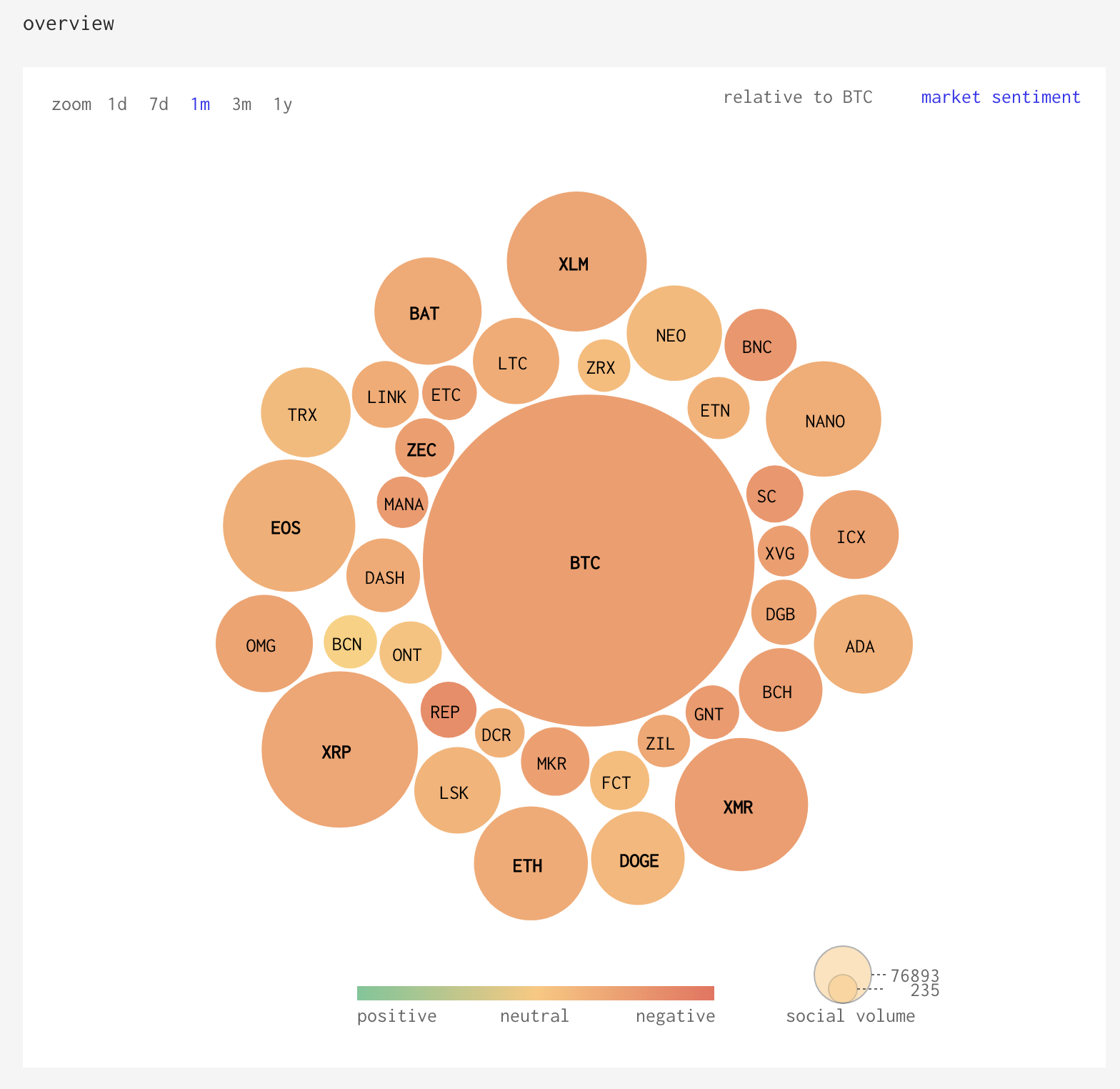Switch zoom range to 1y

click(x=283, y=104)
